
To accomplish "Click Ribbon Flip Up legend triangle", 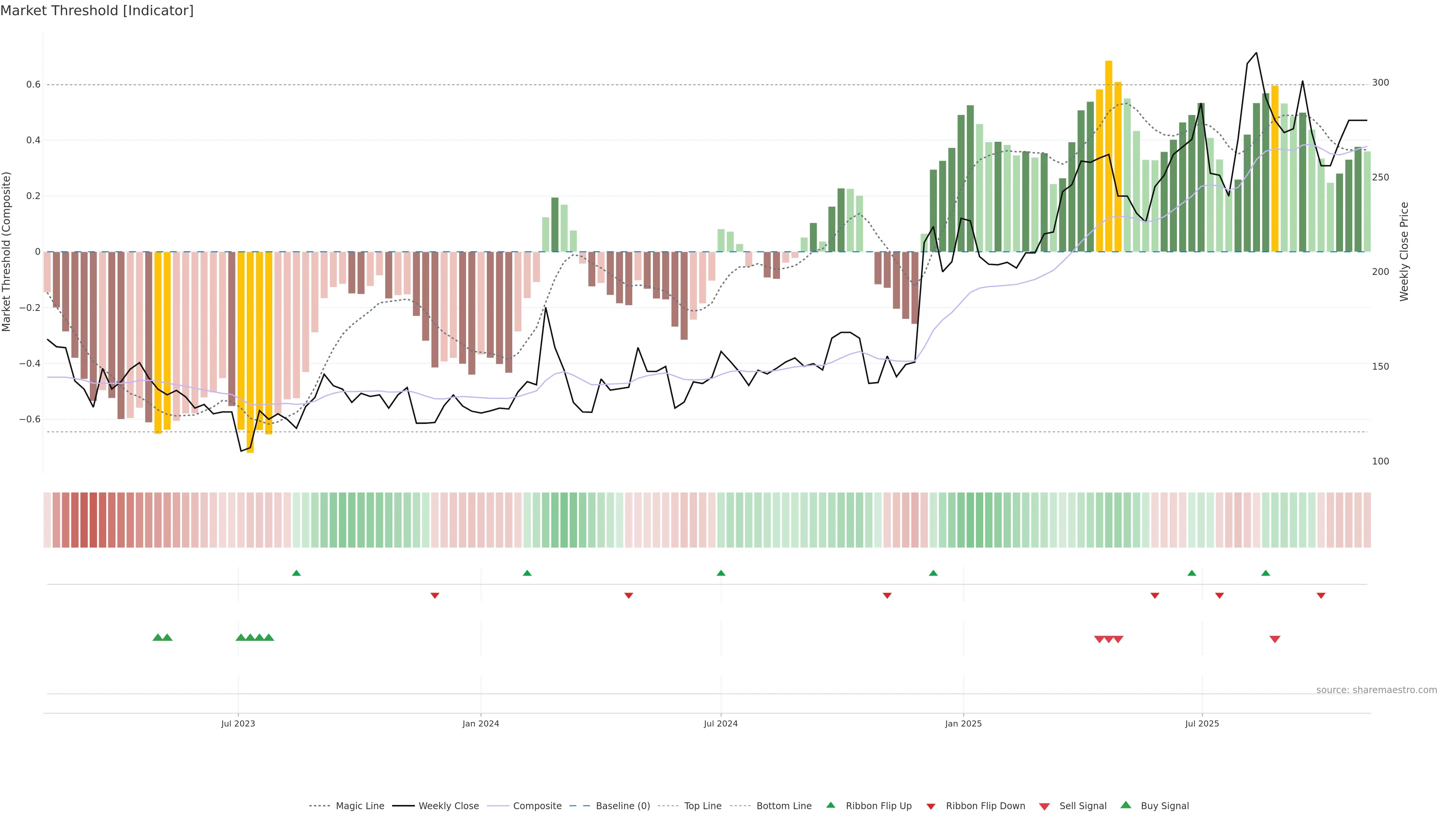I will pos(830,805).
